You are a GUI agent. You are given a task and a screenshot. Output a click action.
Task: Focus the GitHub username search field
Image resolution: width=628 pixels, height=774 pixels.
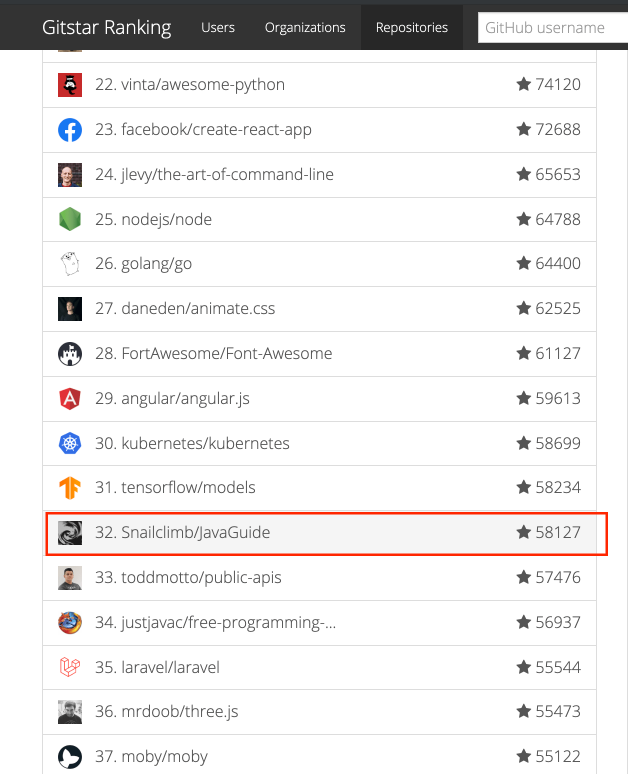(553, 28)
